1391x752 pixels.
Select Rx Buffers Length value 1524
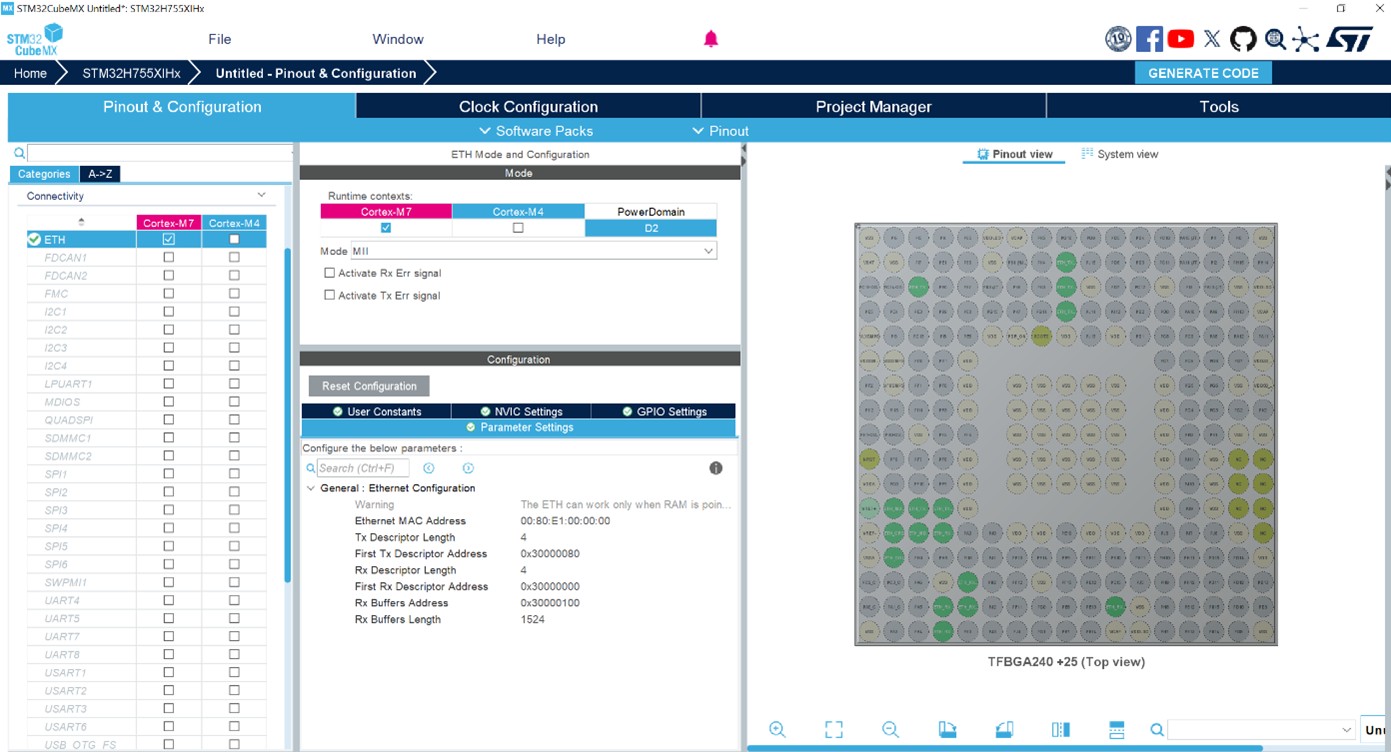pyautogui.click(x=533, y=620)
